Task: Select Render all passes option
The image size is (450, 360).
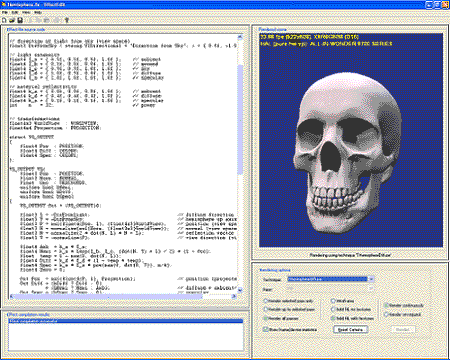Action: coord(281,318)
